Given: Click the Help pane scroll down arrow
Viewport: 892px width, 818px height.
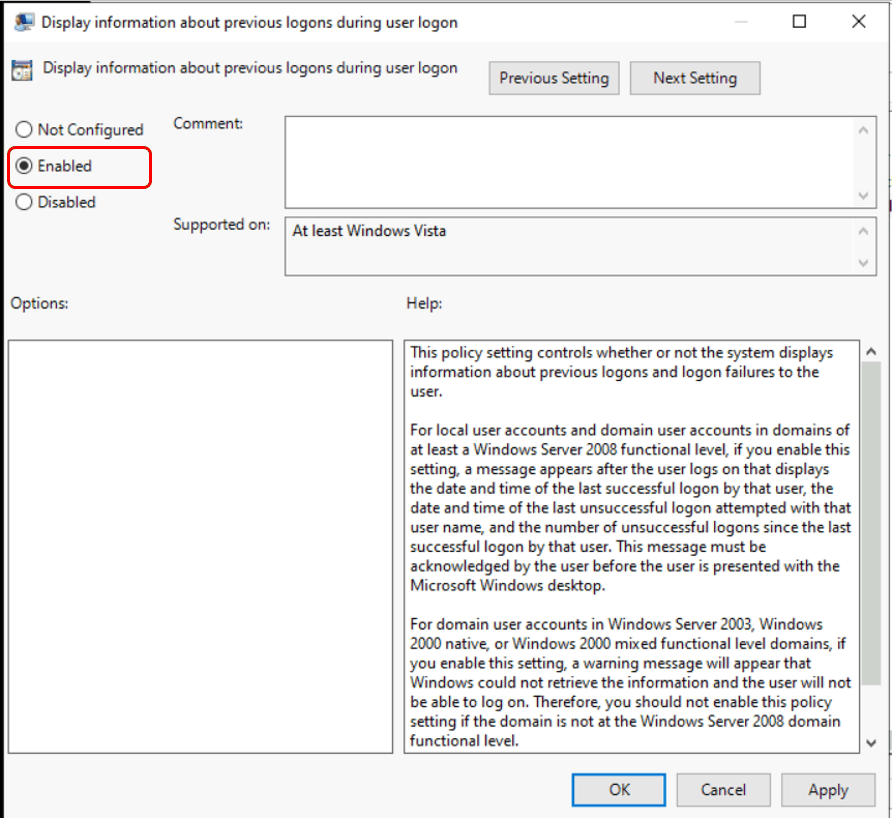Looking at the screenshot, I should tap(871, 742).
